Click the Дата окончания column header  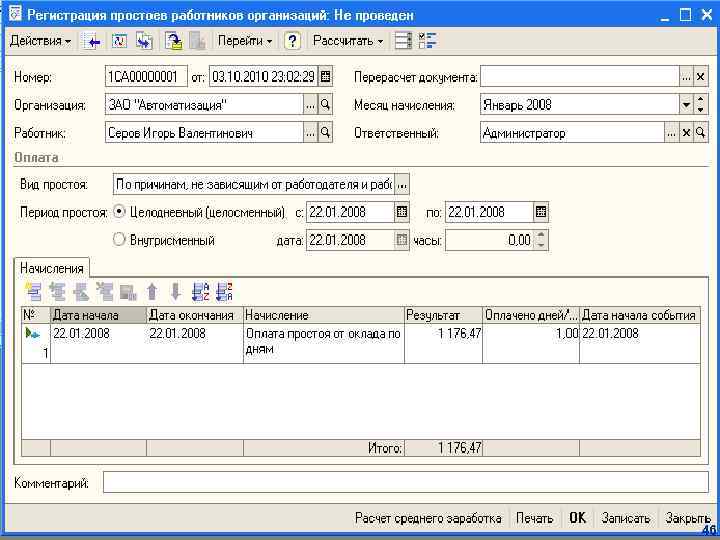(x=195, y=315)
